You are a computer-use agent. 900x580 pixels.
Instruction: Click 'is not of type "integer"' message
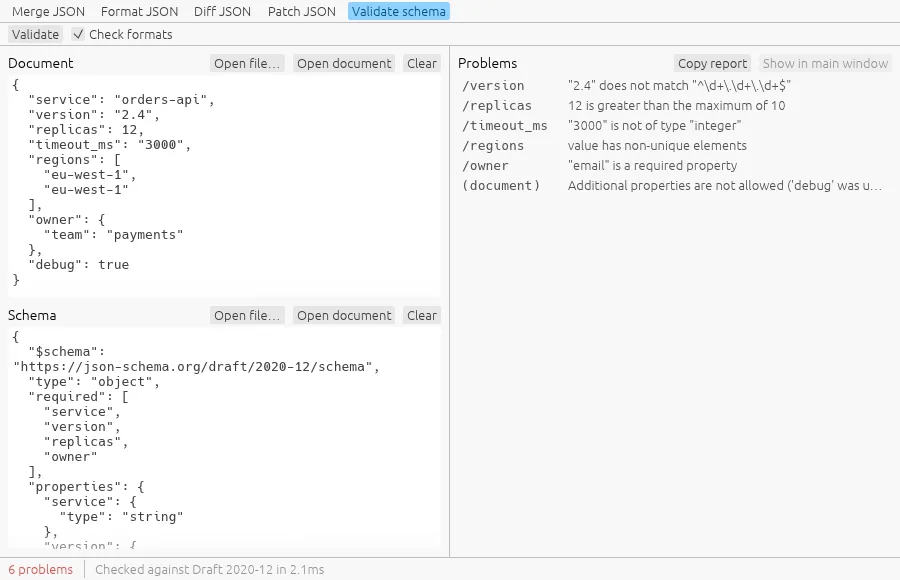pos(654,126)
